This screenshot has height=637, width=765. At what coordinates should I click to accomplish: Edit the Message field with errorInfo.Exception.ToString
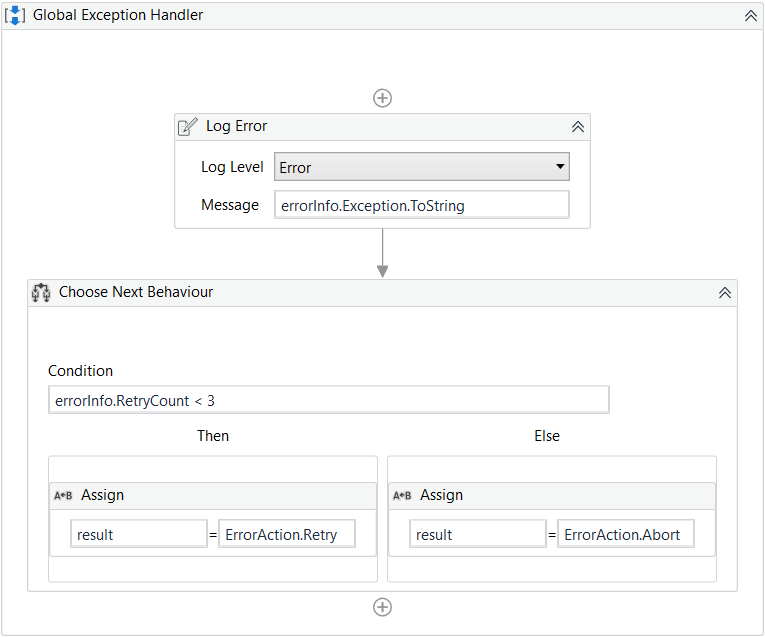click(421, 205)
